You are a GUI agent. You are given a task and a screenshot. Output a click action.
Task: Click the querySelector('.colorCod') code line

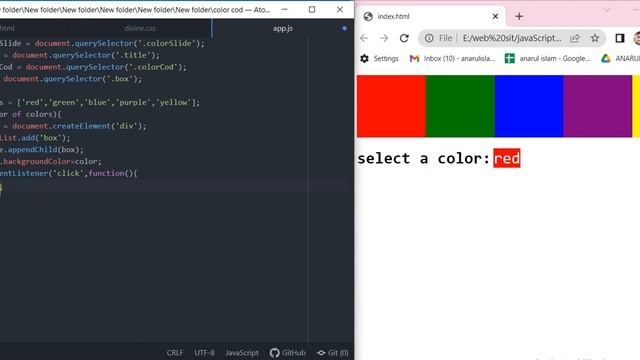(x=93, y=67)
